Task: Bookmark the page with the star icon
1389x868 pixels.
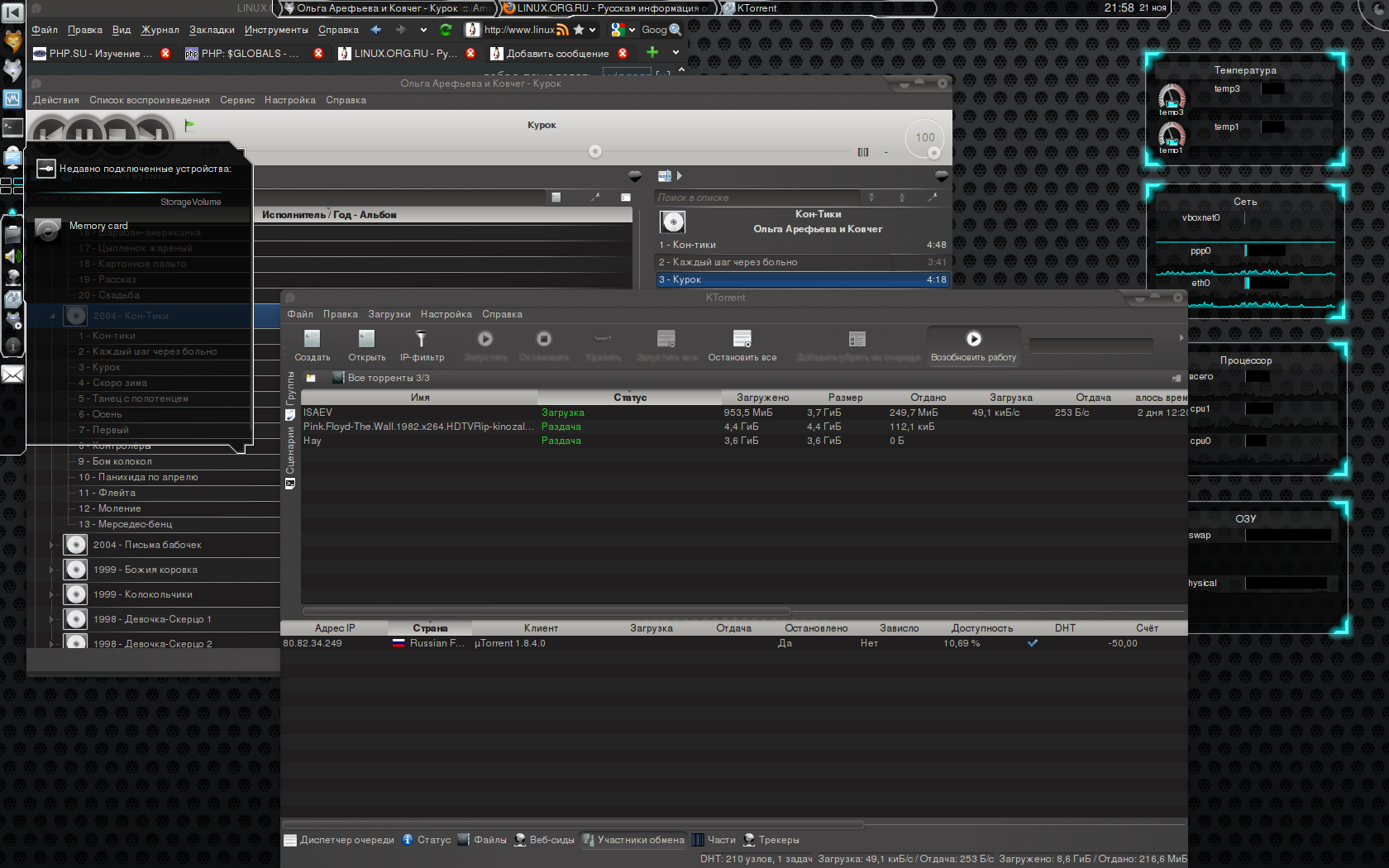Action: (579, 30)
